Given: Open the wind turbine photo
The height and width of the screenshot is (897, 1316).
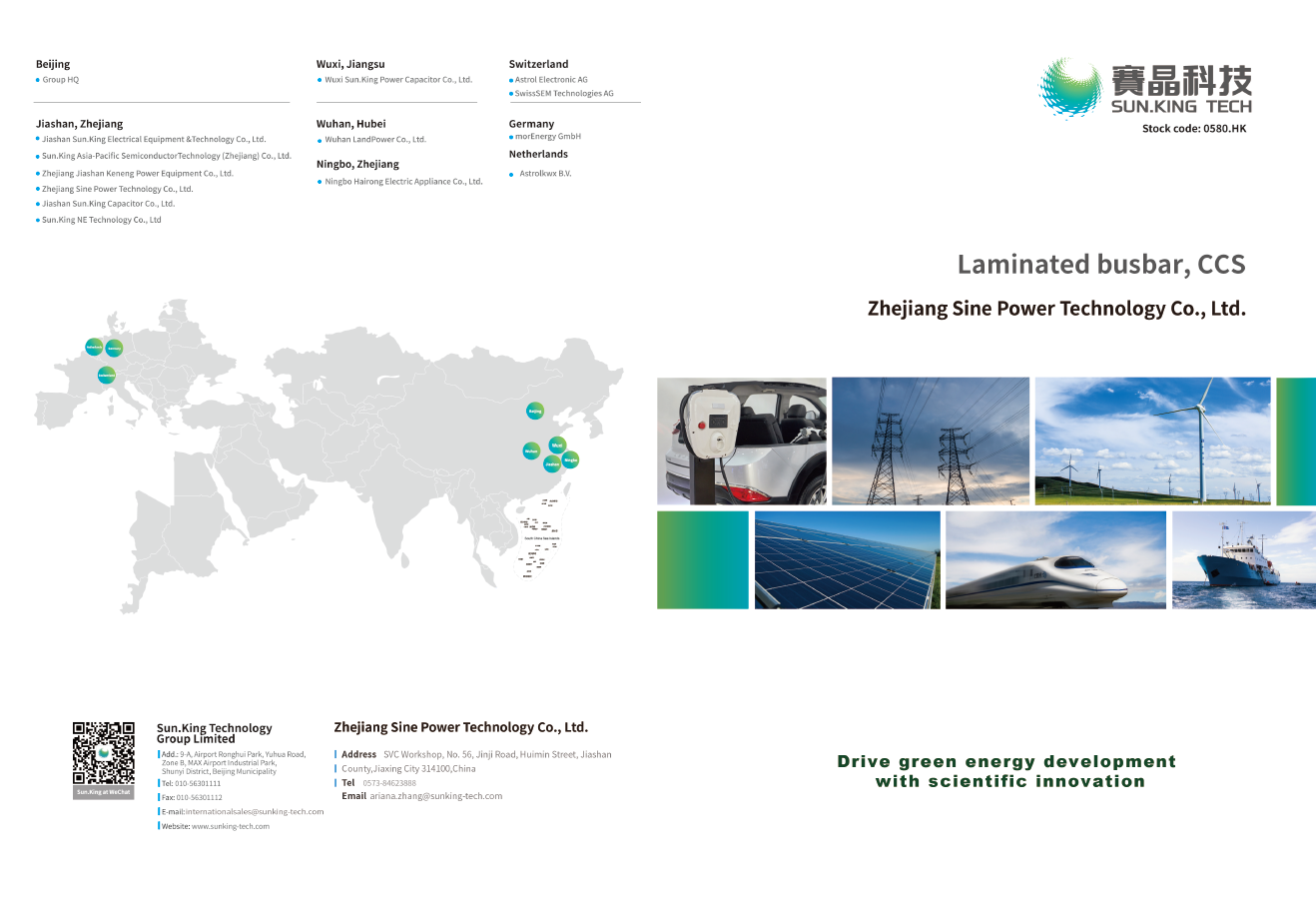Looking at the screenshot, I should coord(1153,441).
